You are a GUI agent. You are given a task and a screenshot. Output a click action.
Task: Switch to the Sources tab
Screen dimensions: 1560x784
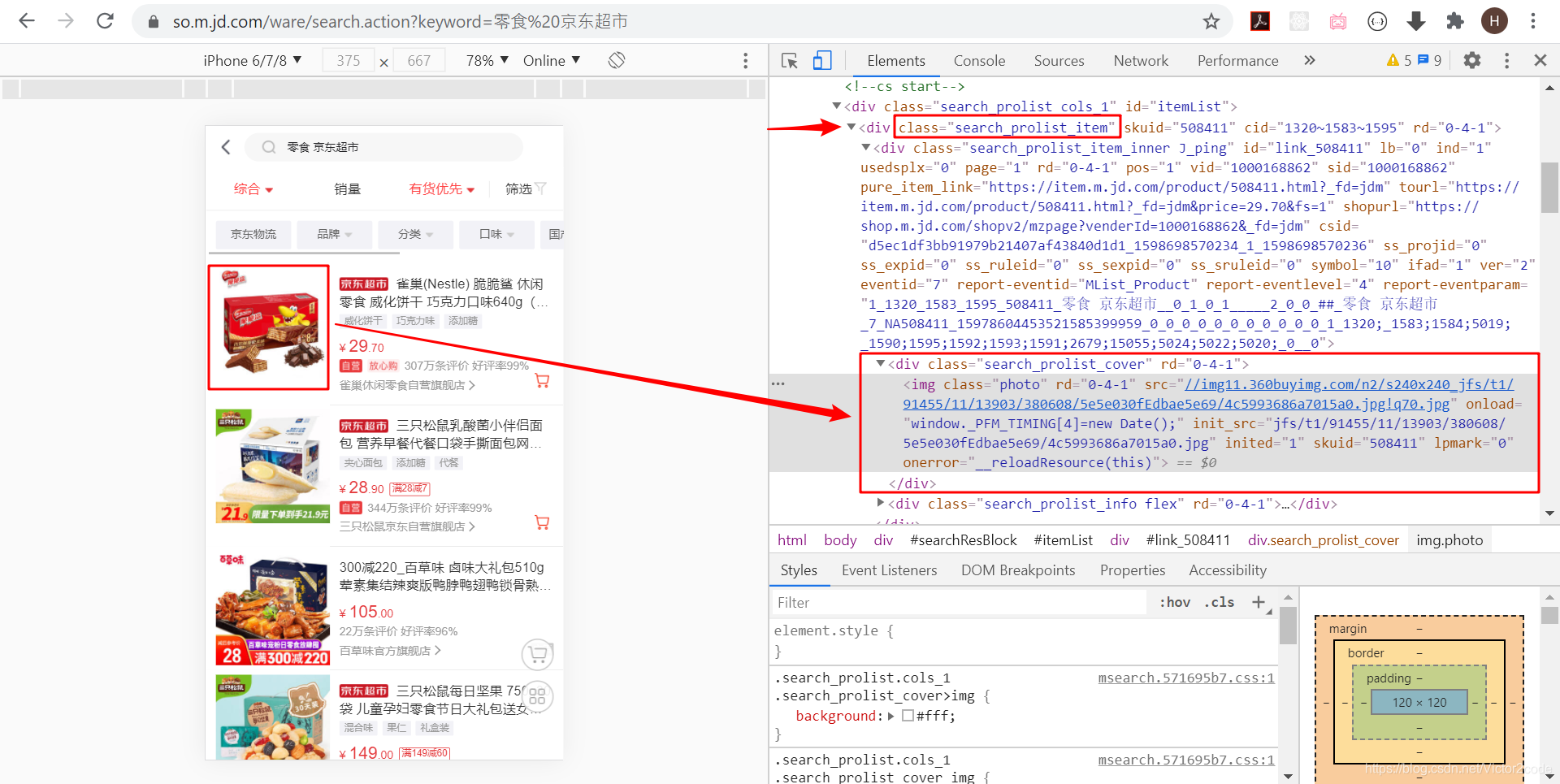(1059, 60)
